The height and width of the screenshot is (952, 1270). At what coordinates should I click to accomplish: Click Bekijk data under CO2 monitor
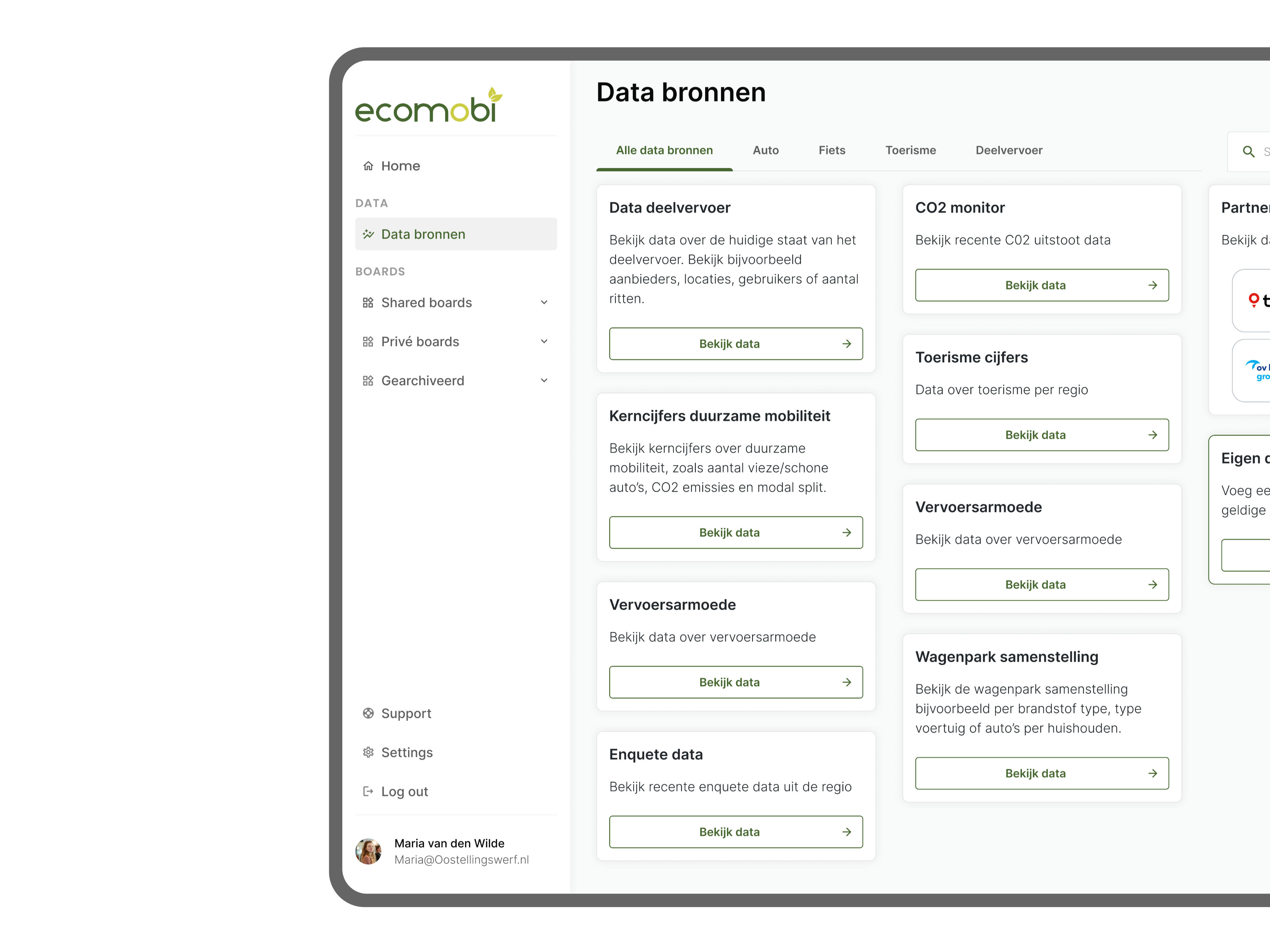click(1041, 285)
